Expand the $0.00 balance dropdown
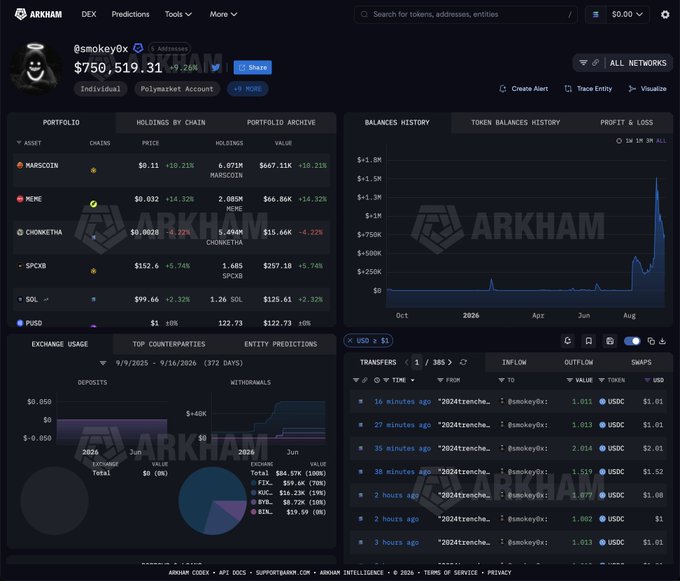The height and width of the screenshot is (581, 680). [627, 14]
